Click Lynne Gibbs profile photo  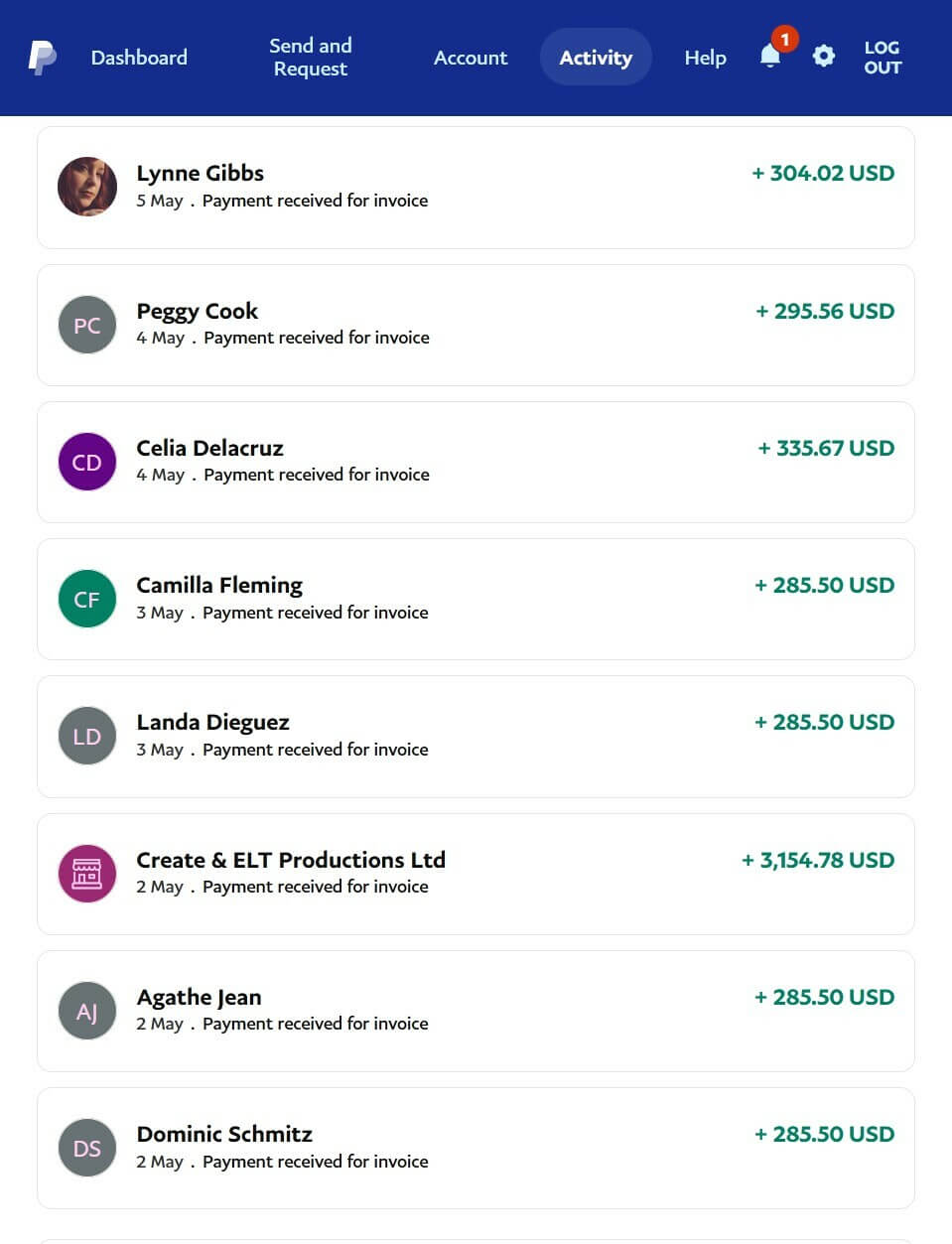87,187
